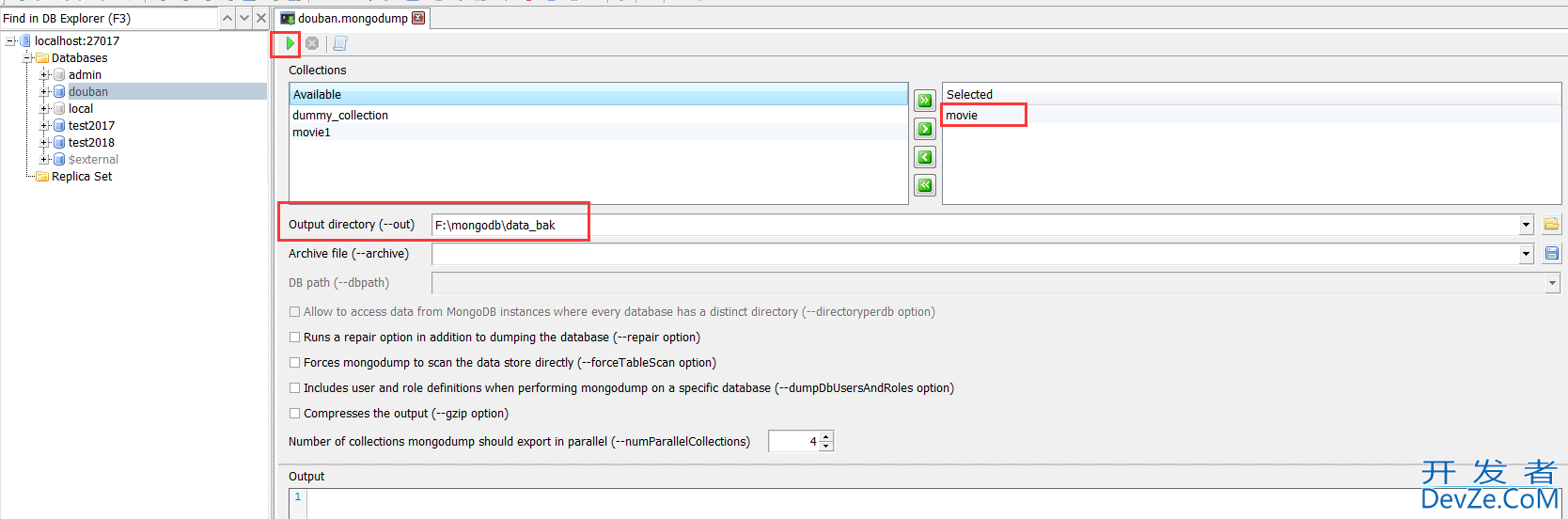Select the admin database
The width and height of the screenshot is (1568, 519).
(85, 75)
